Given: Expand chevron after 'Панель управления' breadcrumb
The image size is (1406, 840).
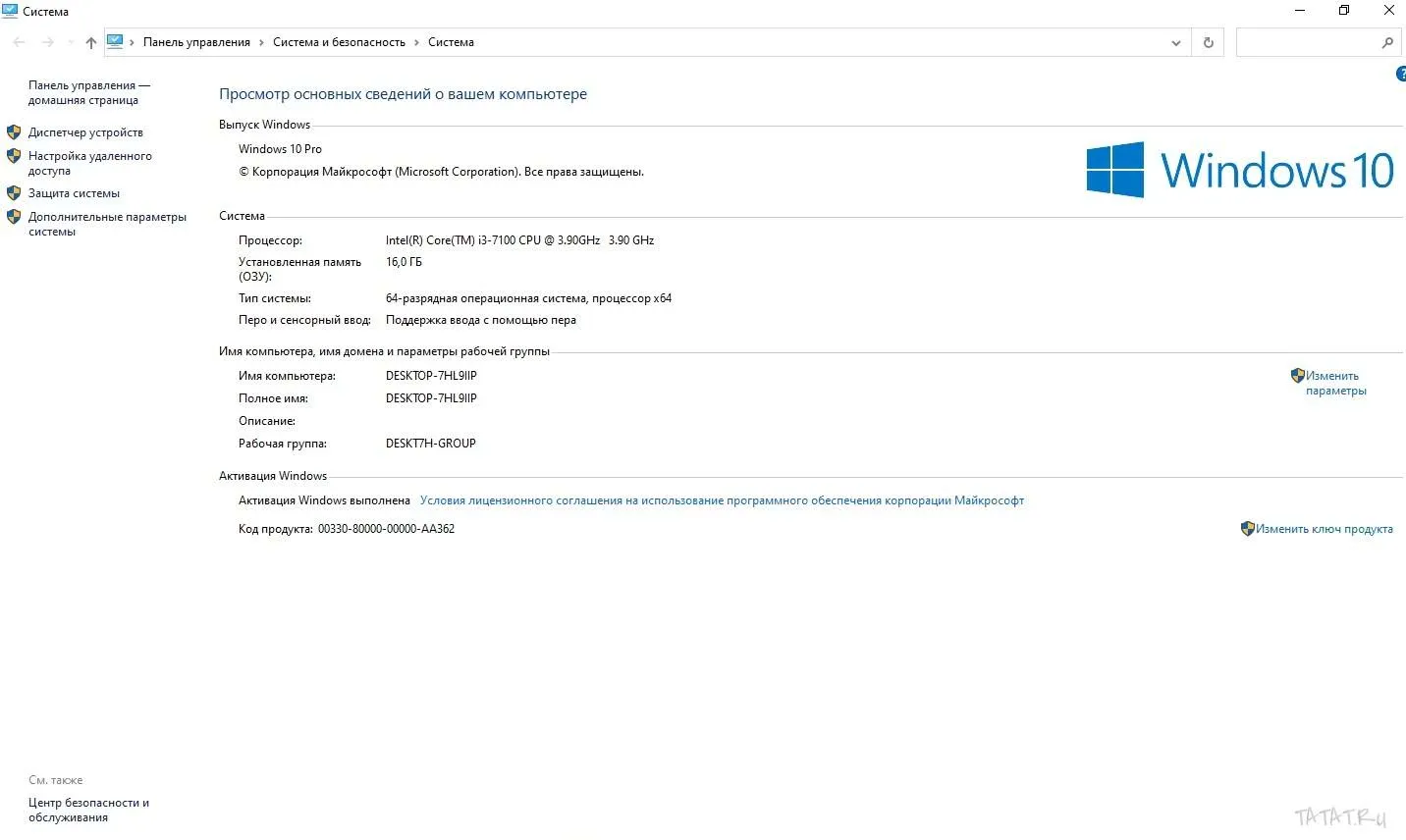Looking at the screenshot, I should pyautogui.click(x=261, y=42).
